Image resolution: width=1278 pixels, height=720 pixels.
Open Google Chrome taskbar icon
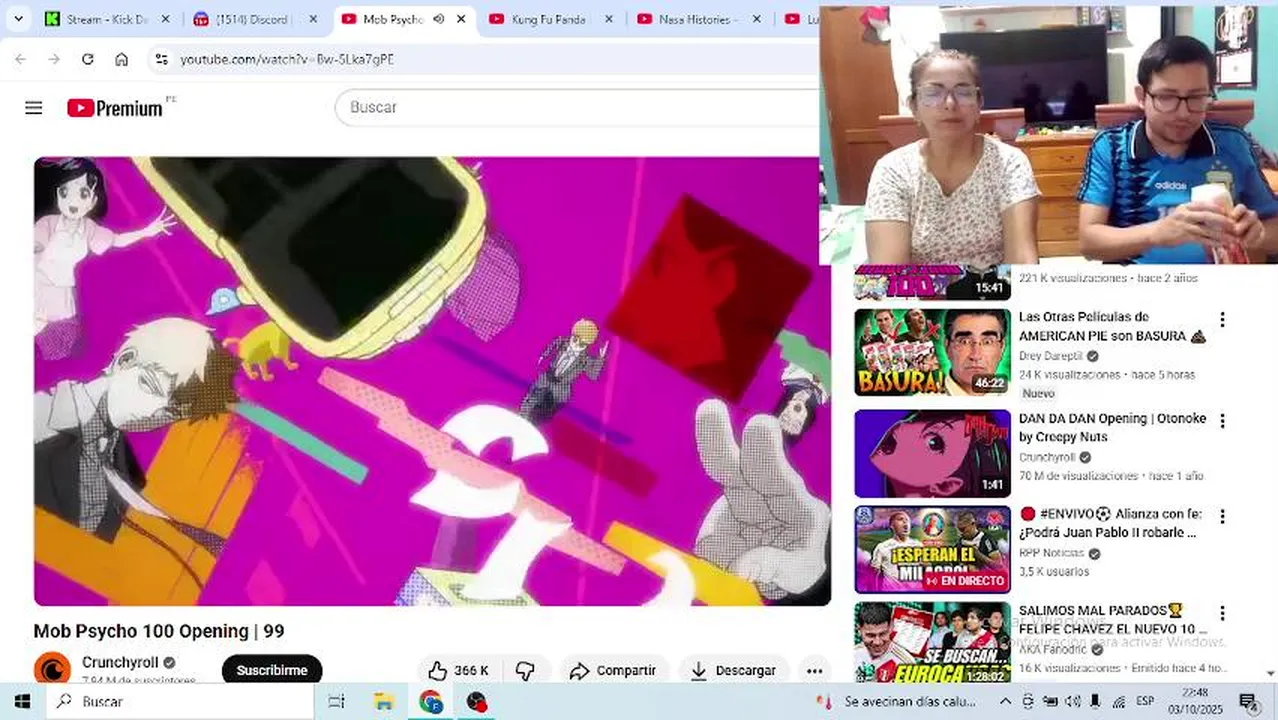pos(431,702)
